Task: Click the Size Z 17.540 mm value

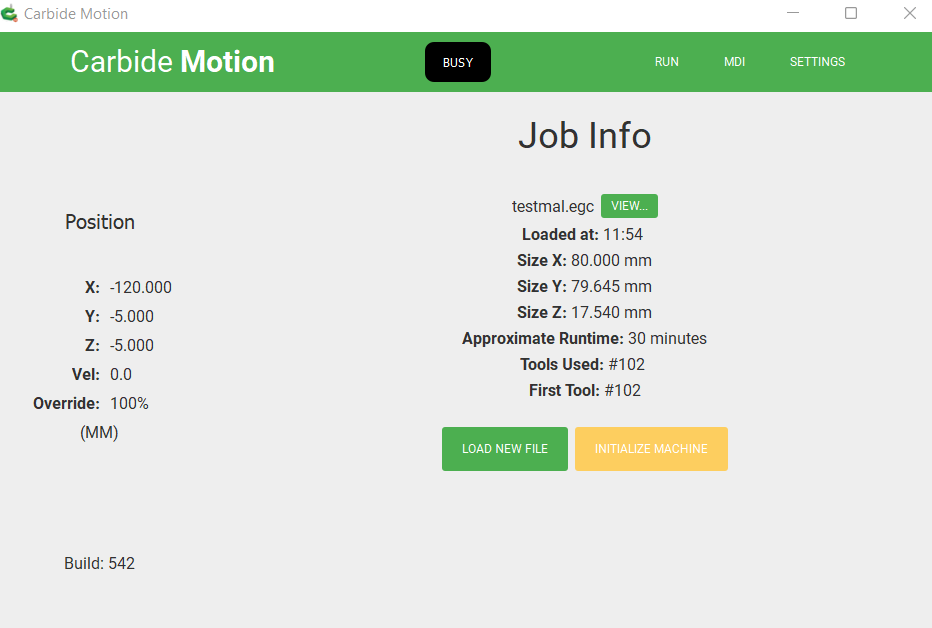Action: click(611, 313)
